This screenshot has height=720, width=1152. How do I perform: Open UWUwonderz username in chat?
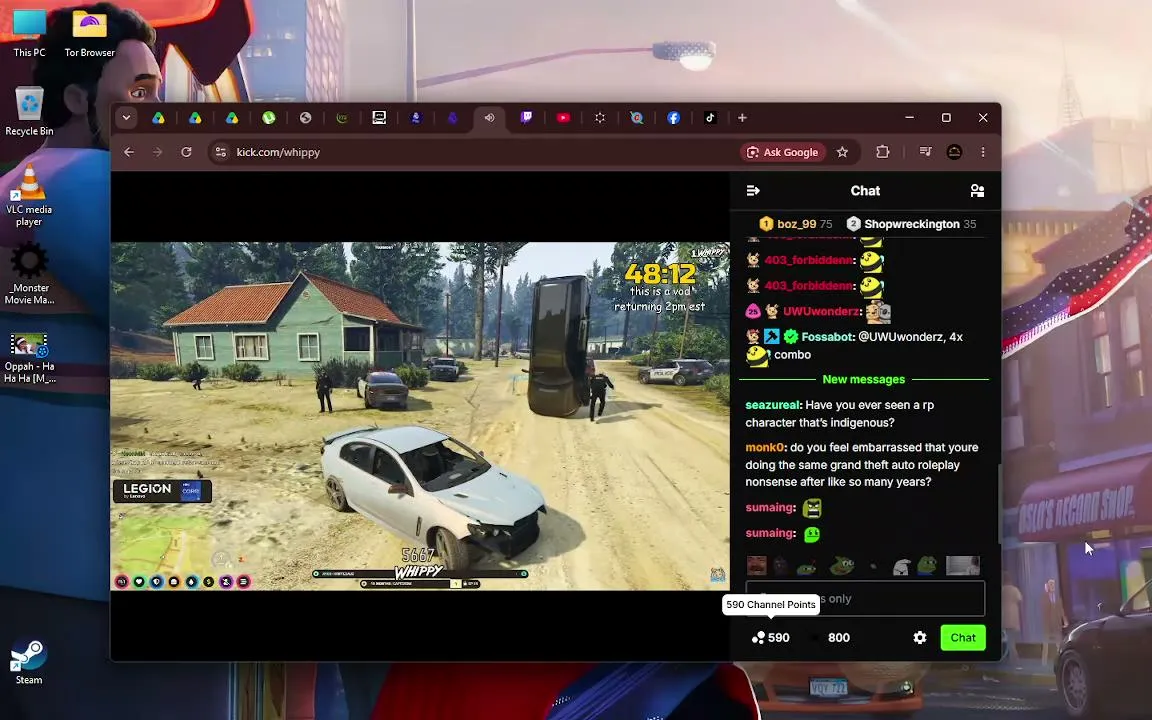[821, 312]
